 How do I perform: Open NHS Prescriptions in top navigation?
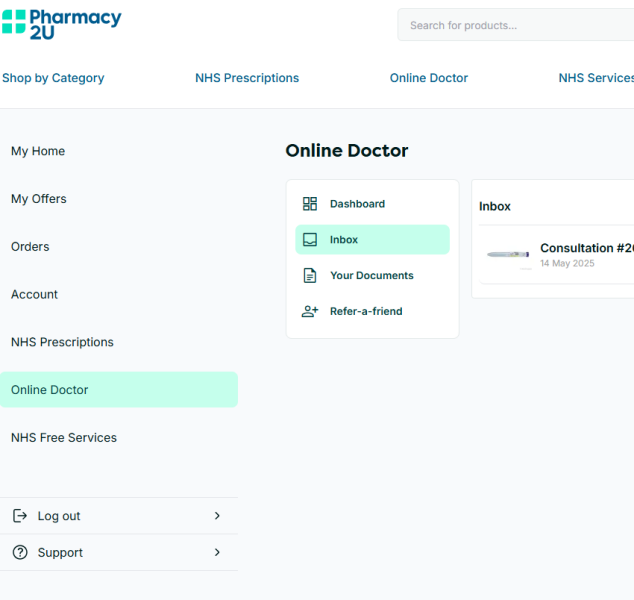[x=247, y=78]
